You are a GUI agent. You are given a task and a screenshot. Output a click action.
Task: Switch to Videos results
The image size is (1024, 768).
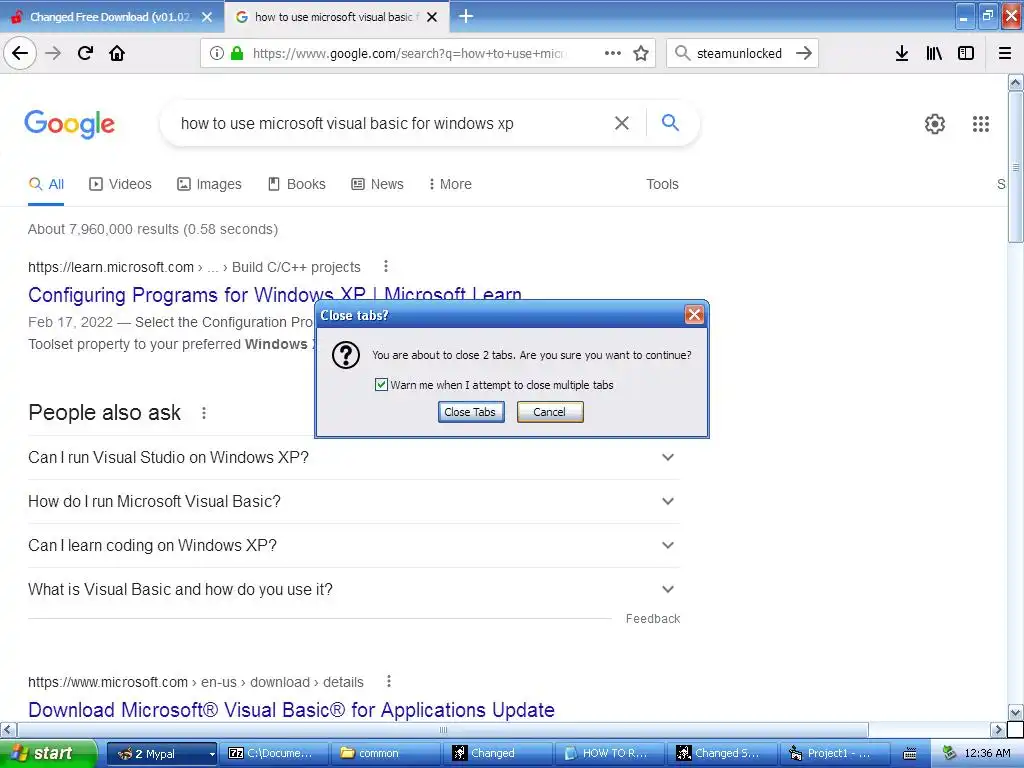point(120,184)
